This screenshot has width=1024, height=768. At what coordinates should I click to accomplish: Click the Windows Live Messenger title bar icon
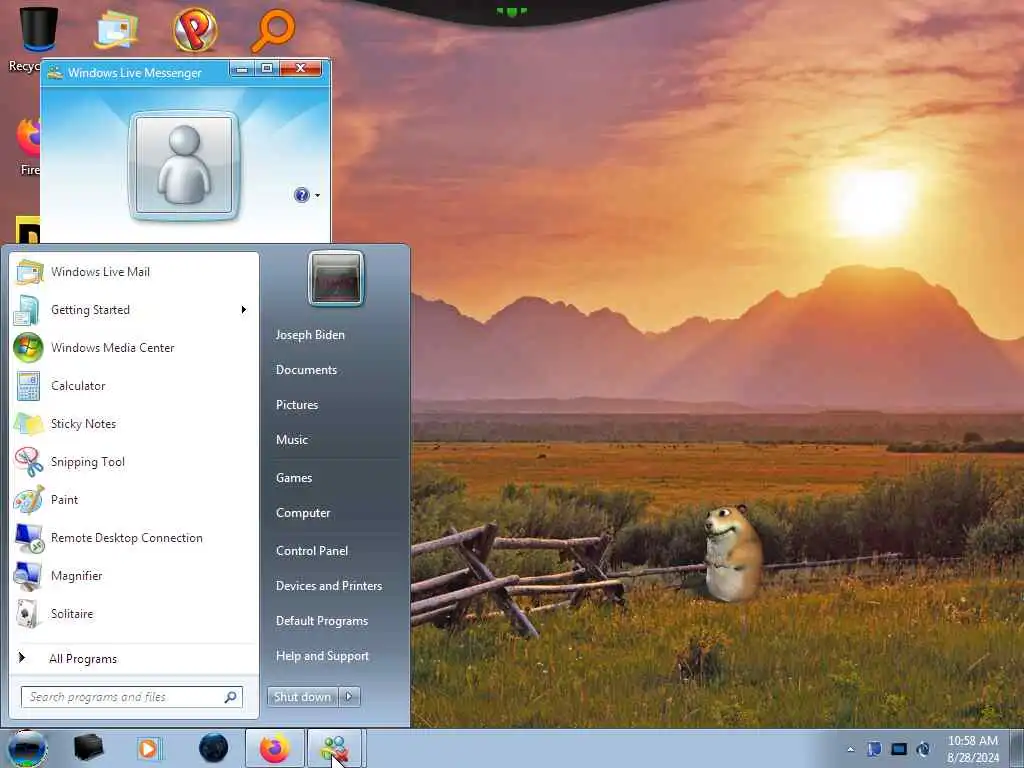(56, 72)
